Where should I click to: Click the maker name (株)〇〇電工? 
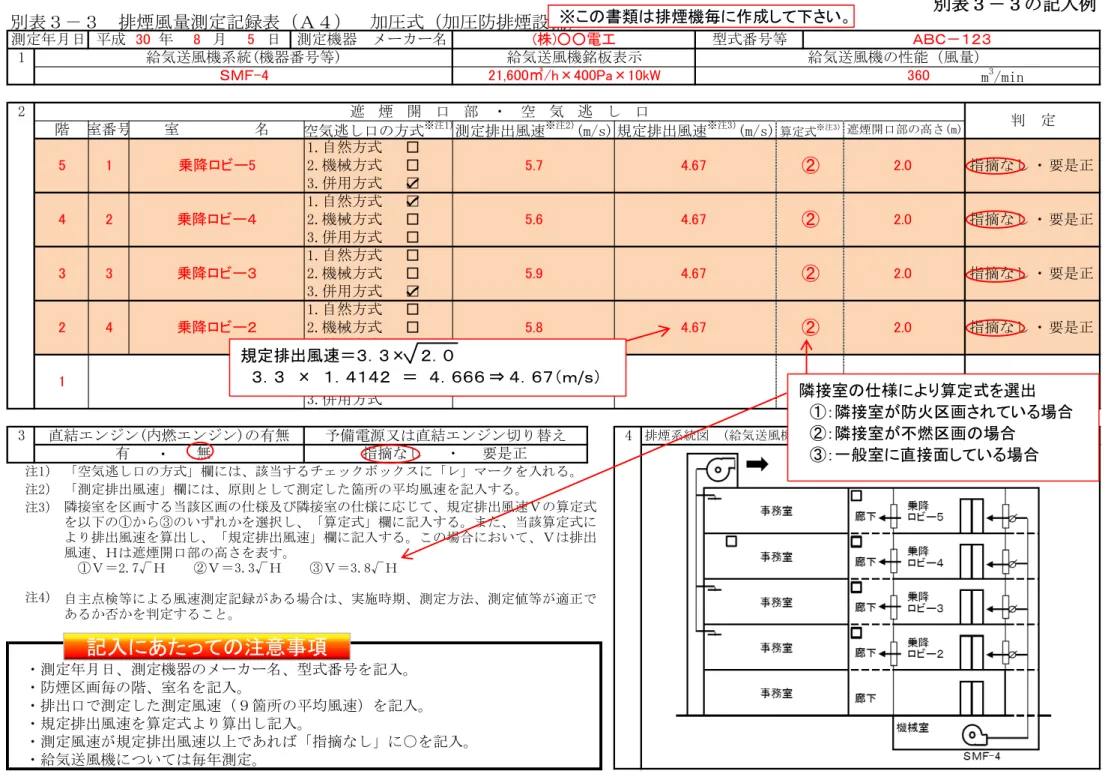click(x=573, y=39)
